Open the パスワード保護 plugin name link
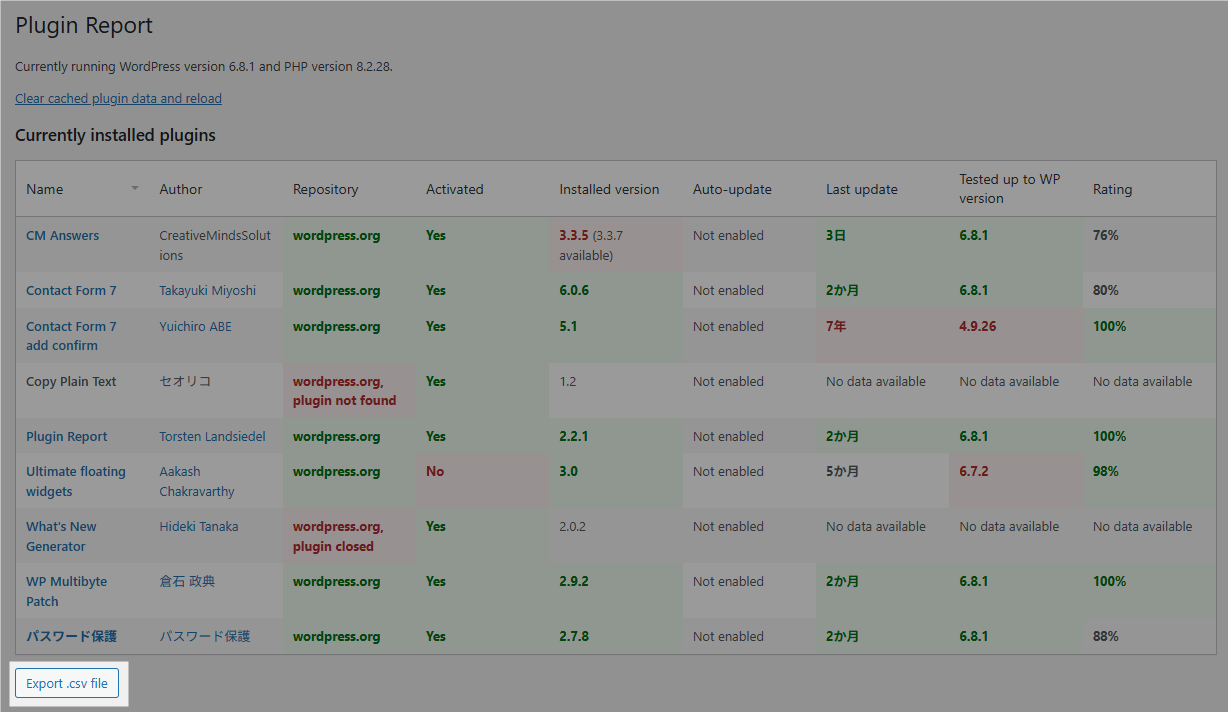The height and width of the screenshot is (712, 1228). click(x=71, y=637)
